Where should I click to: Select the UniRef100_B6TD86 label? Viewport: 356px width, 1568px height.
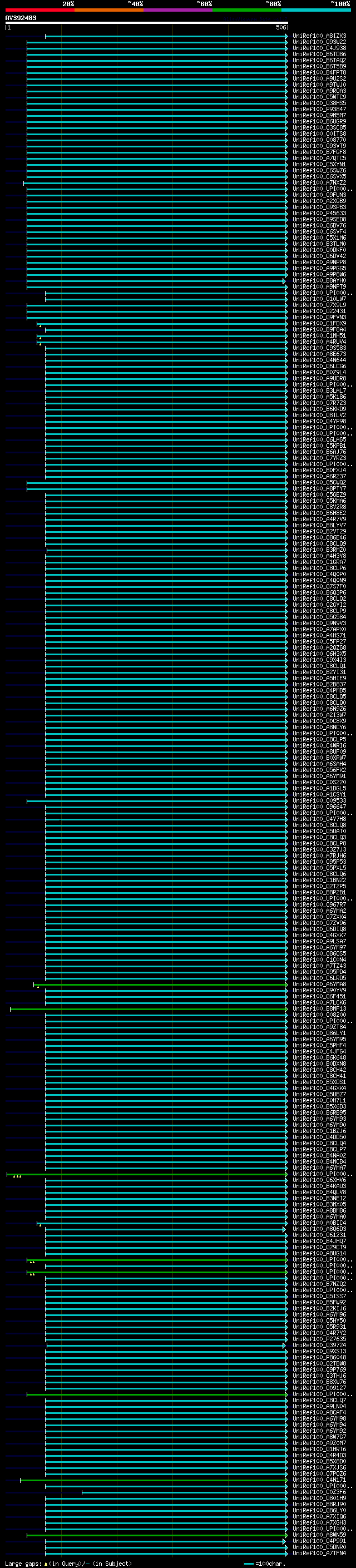pos(319,54)
